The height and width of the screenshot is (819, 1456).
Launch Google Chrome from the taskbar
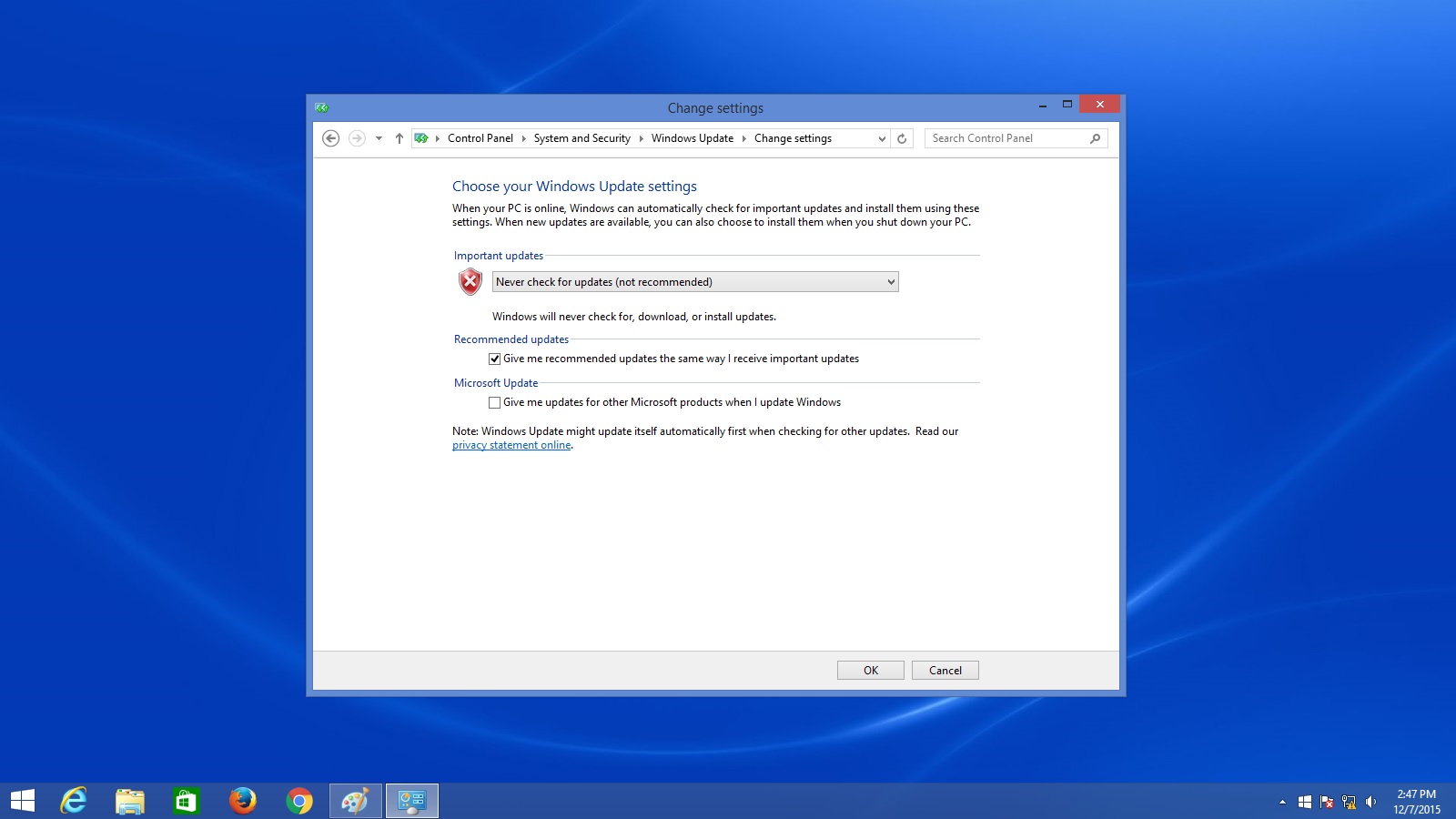tap(299, 801)
